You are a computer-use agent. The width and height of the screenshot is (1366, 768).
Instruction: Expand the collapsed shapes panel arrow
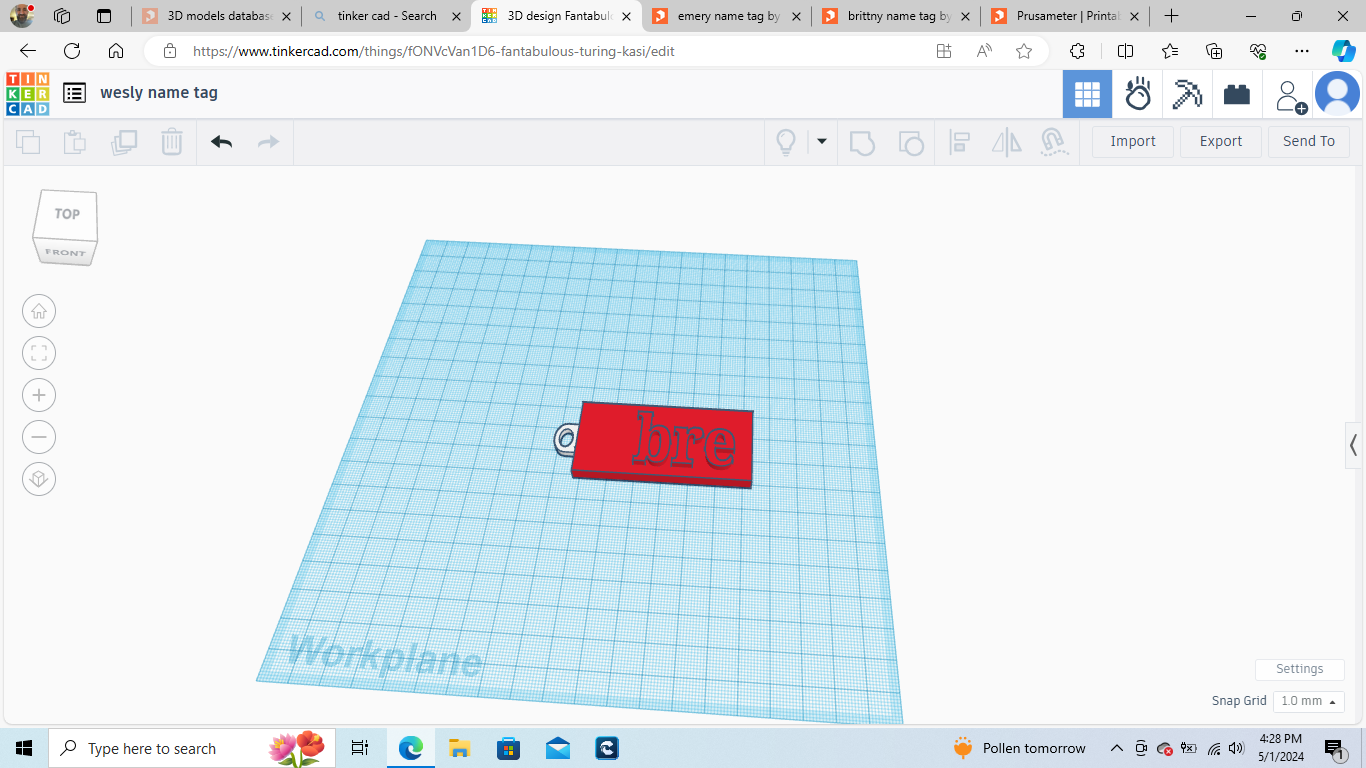coord(1354,444)
